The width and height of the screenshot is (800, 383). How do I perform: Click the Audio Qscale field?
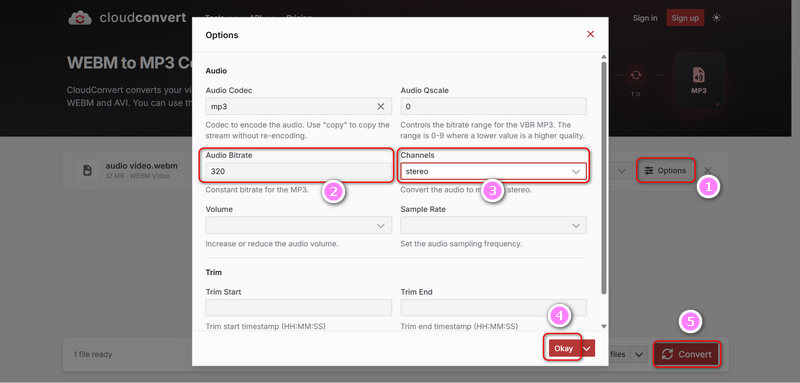tap(493, 107)
